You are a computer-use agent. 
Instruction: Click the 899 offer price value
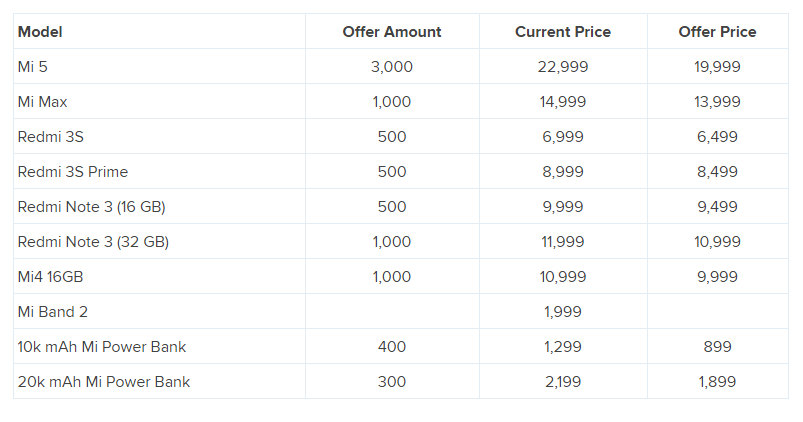pyautogui.click(x=717, y=347)
